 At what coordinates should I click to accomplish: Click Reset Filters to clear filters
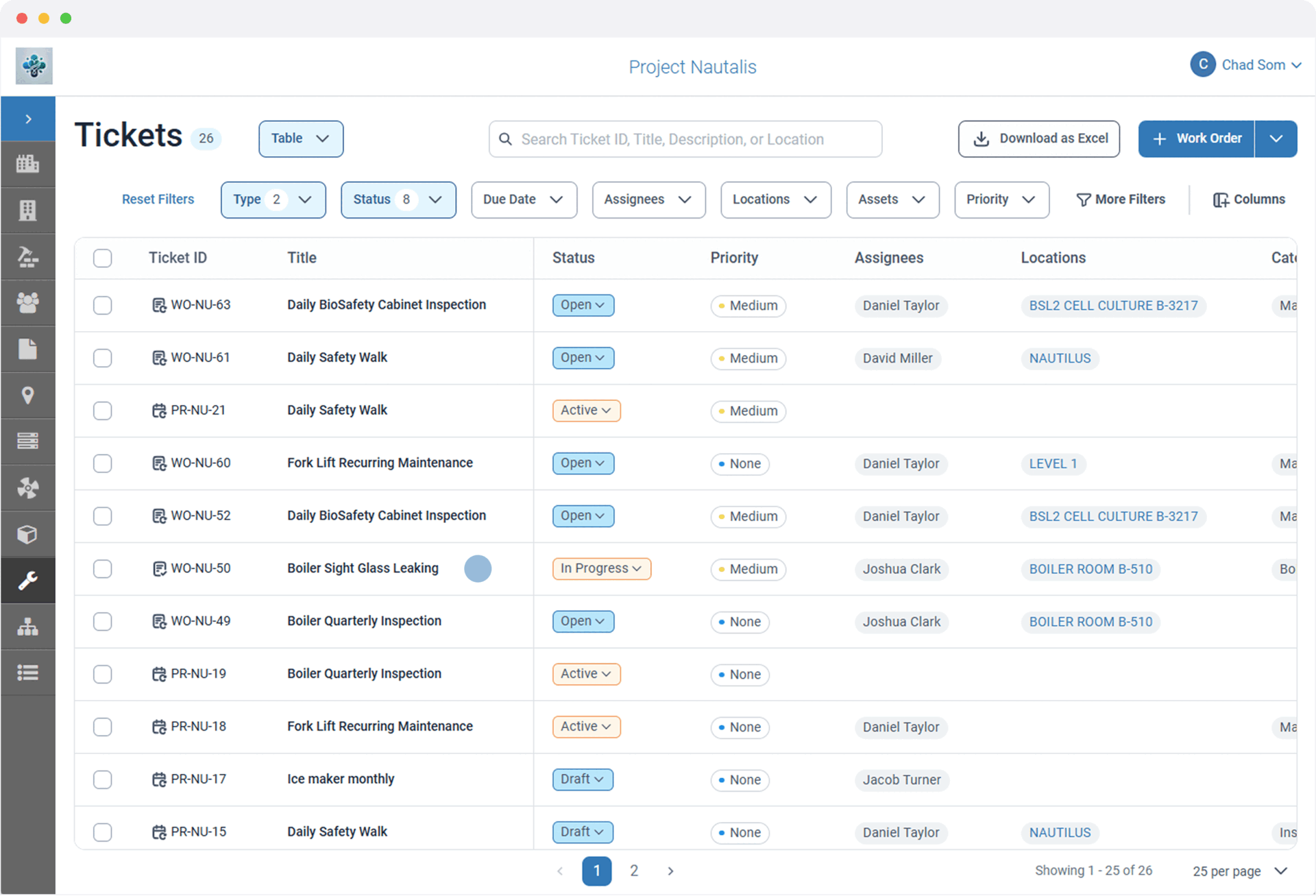click(x=158, y=199)
